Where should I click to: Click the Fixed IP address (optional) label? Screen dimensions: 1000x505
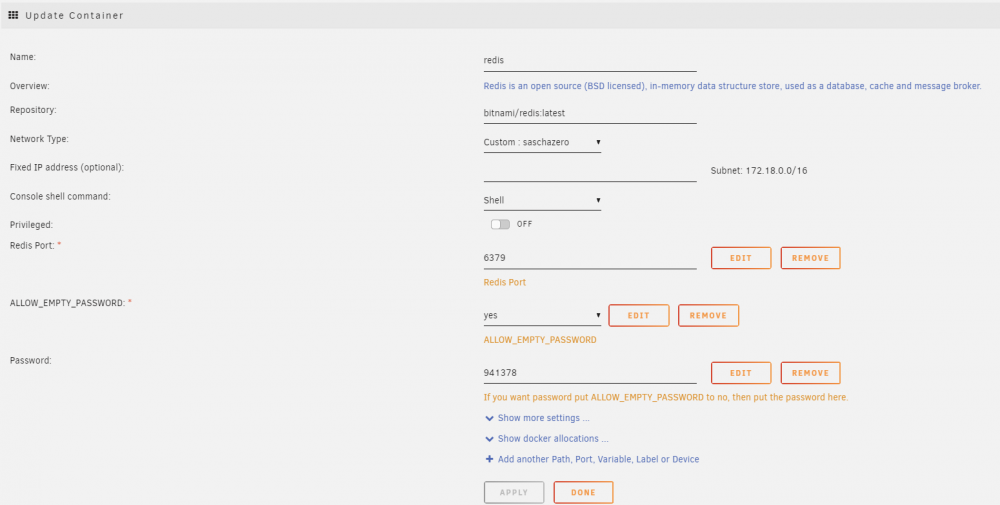tap(66, 167)
